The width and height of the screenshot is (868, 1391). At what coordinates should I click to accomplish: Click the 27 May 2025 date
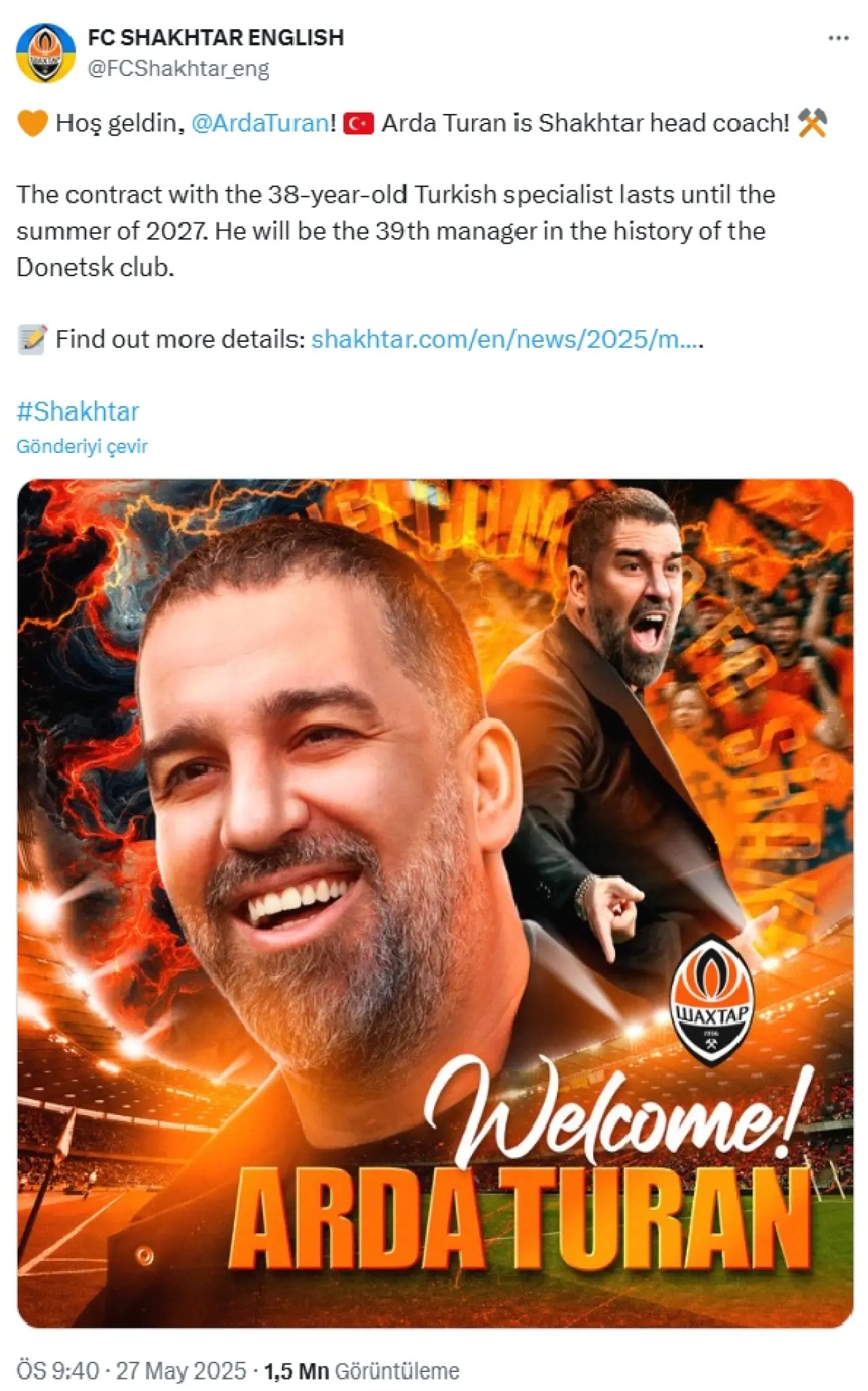pyautogui.click(x=181, y=1371)
